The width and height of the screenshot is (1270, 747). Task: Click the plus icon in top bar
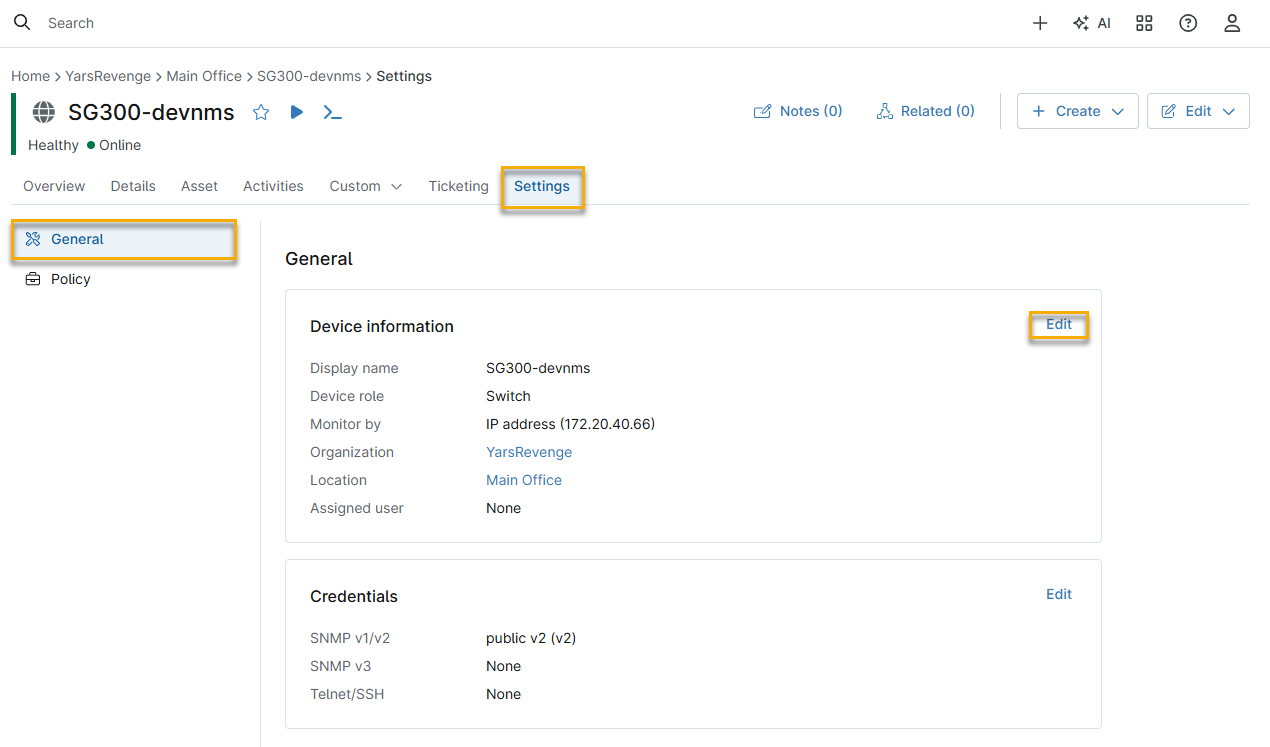[x=1040, y=23]
